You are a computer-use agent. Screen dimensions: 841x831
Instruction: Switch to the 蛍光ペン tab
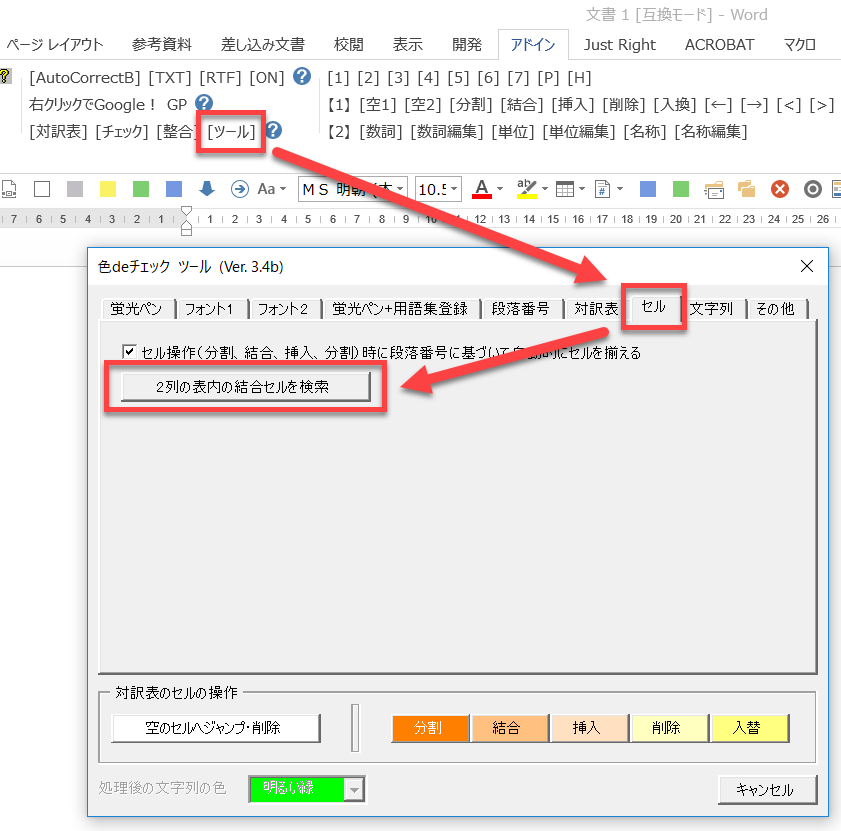tap(139, 309)
